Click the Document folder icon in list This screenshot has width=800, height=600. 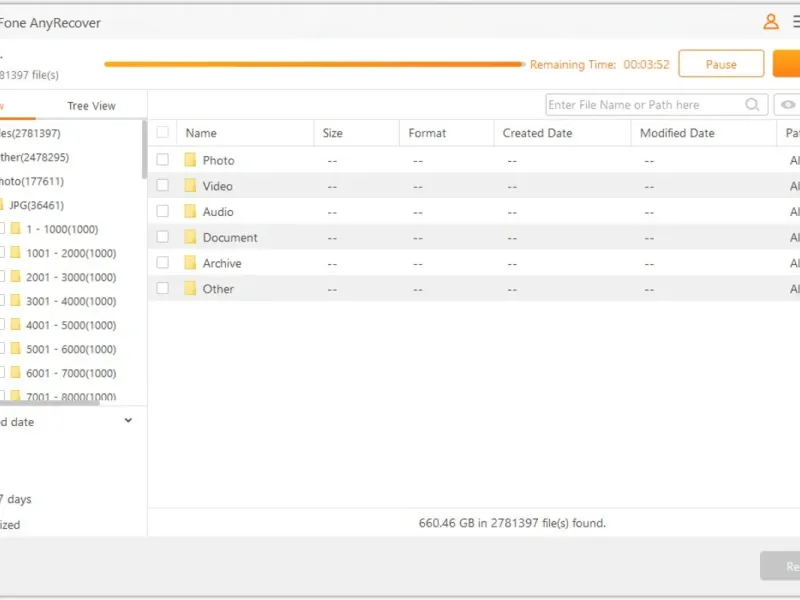click(x=190, y=237)
